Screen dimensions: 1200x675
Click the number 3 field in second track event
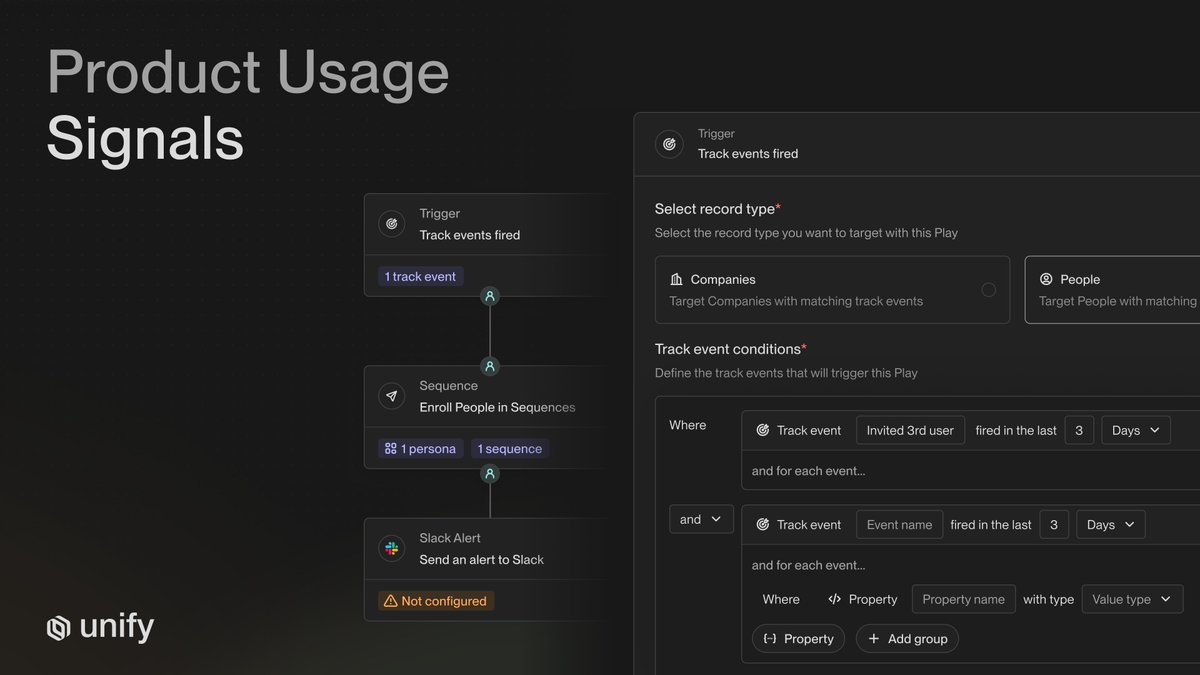pos(1054,524)
